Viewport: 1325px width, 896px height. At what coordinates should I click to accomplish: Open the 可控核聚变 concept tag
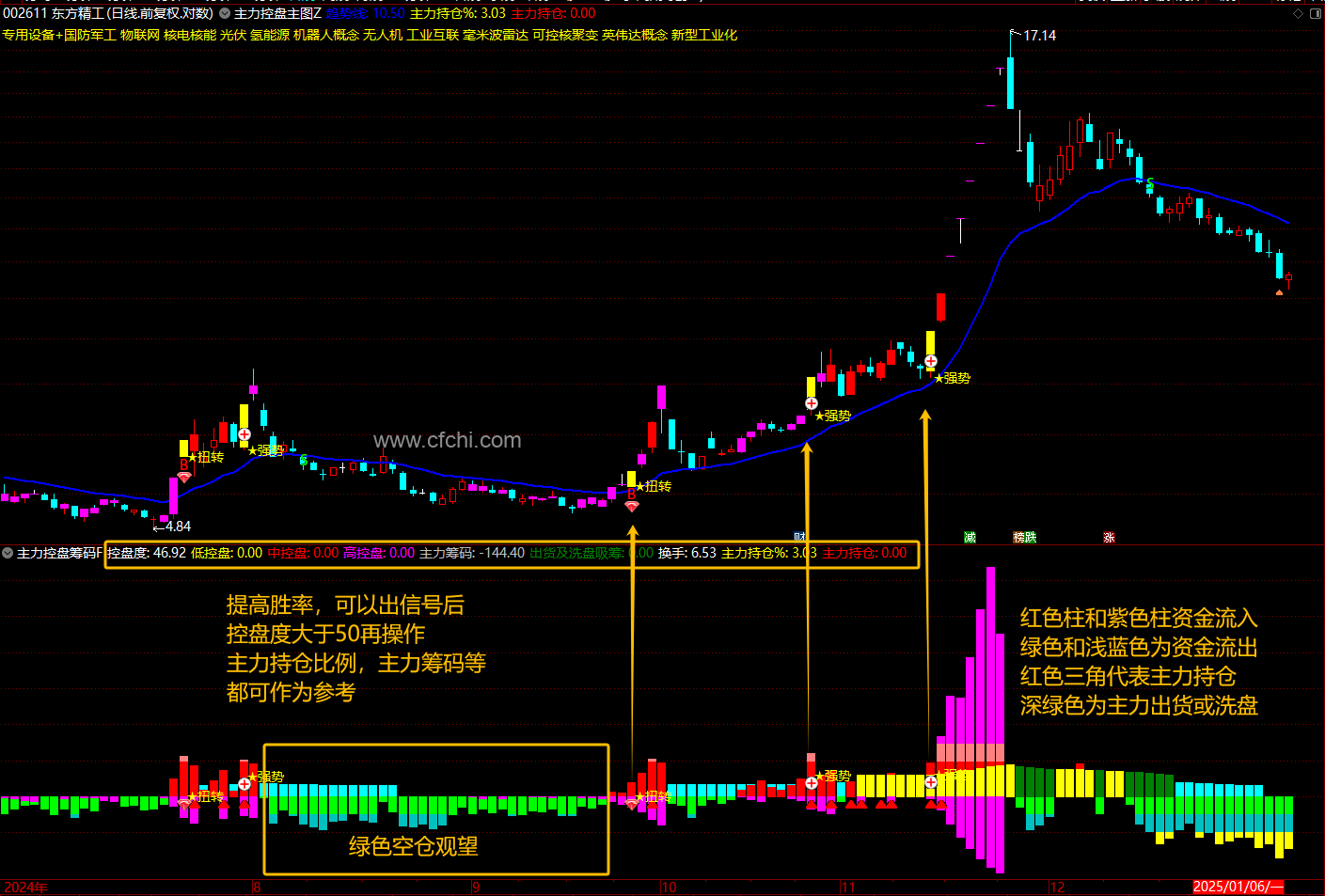click(x=565, y=35)
